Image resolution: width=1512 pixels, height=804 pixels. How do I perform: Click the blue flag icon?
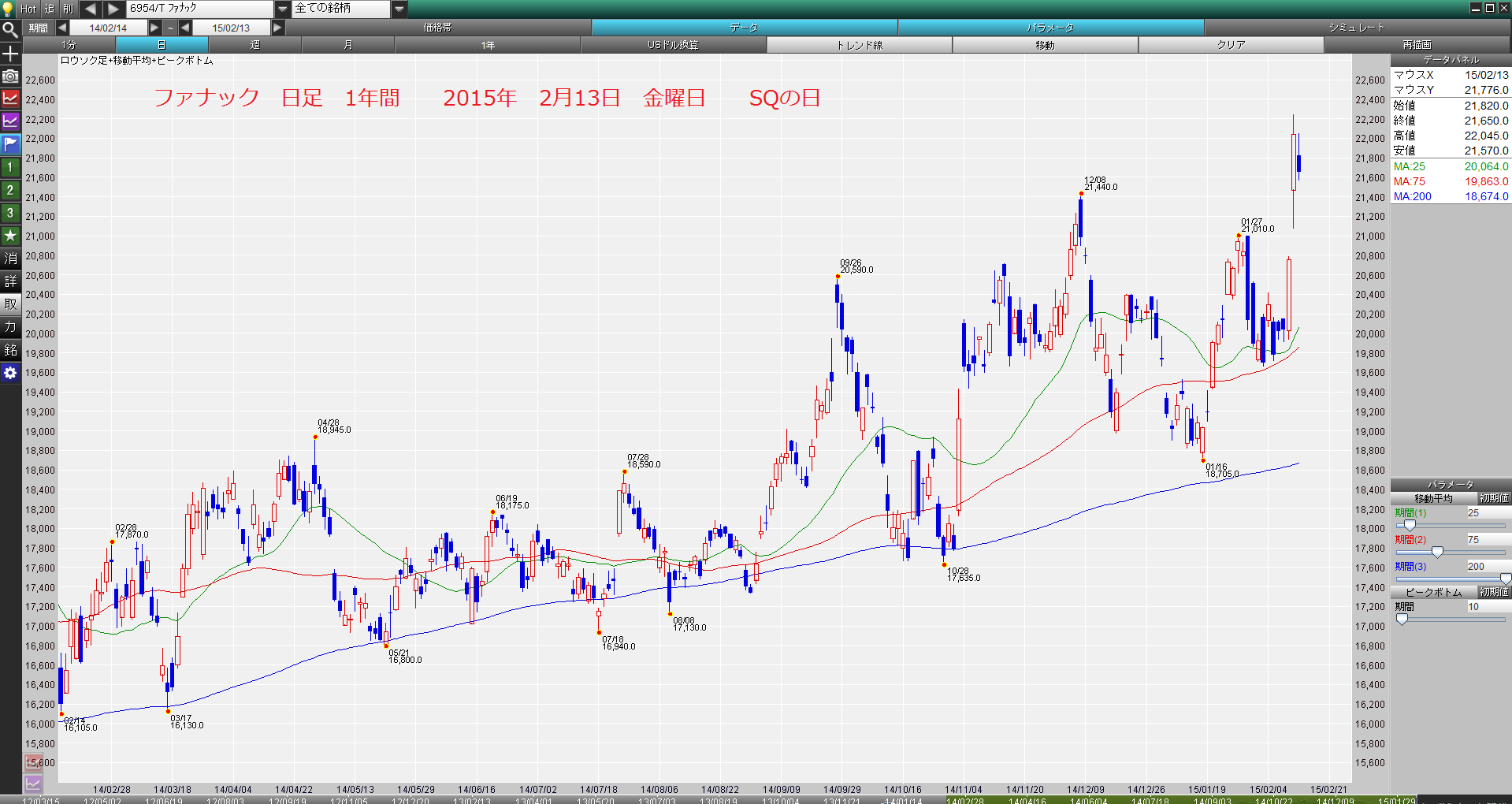[x=10, y=144]
